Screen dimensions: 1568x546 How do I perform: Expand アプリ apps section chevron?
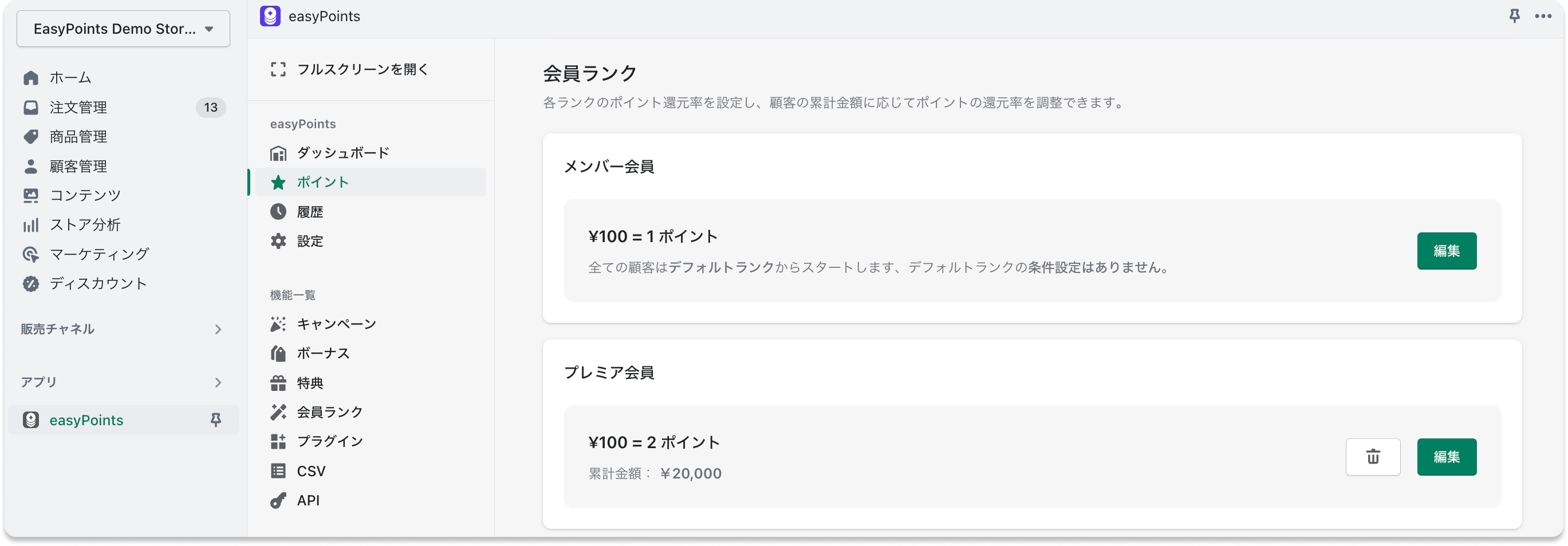pyautogui.click(x=218, y=382)
